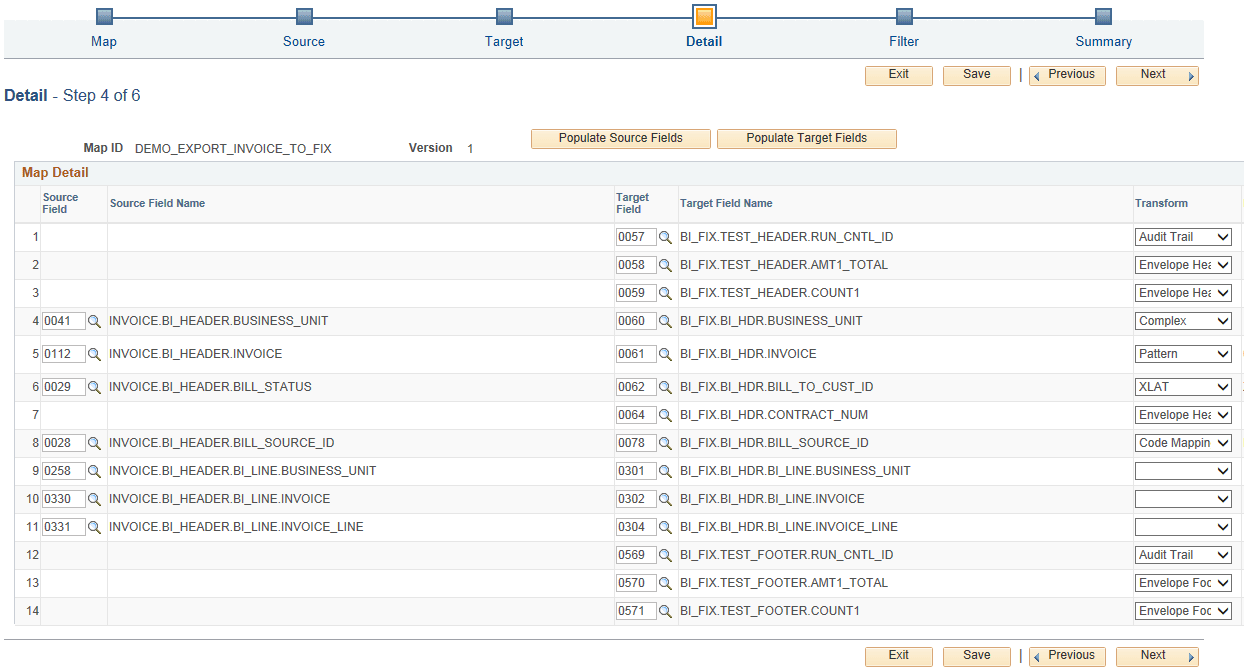Go to the Target step label
Screen dimensions: 1244x672
(504, 42)
